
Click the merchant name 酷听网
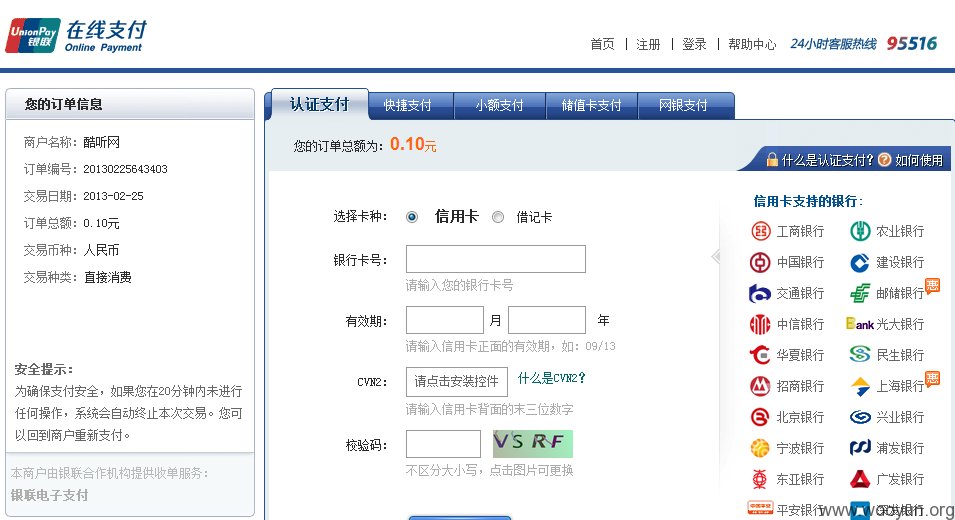(102, 142)
